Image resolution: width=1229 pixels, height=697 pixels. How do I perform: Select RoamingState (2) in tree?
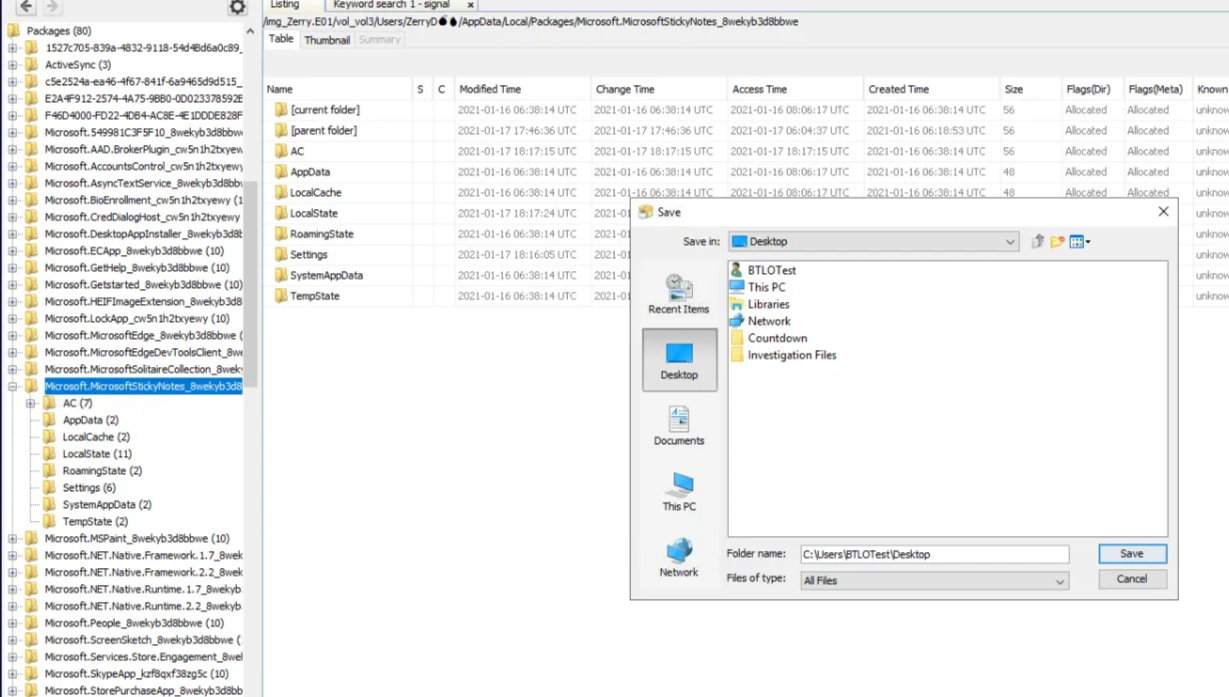coord(102,471)
